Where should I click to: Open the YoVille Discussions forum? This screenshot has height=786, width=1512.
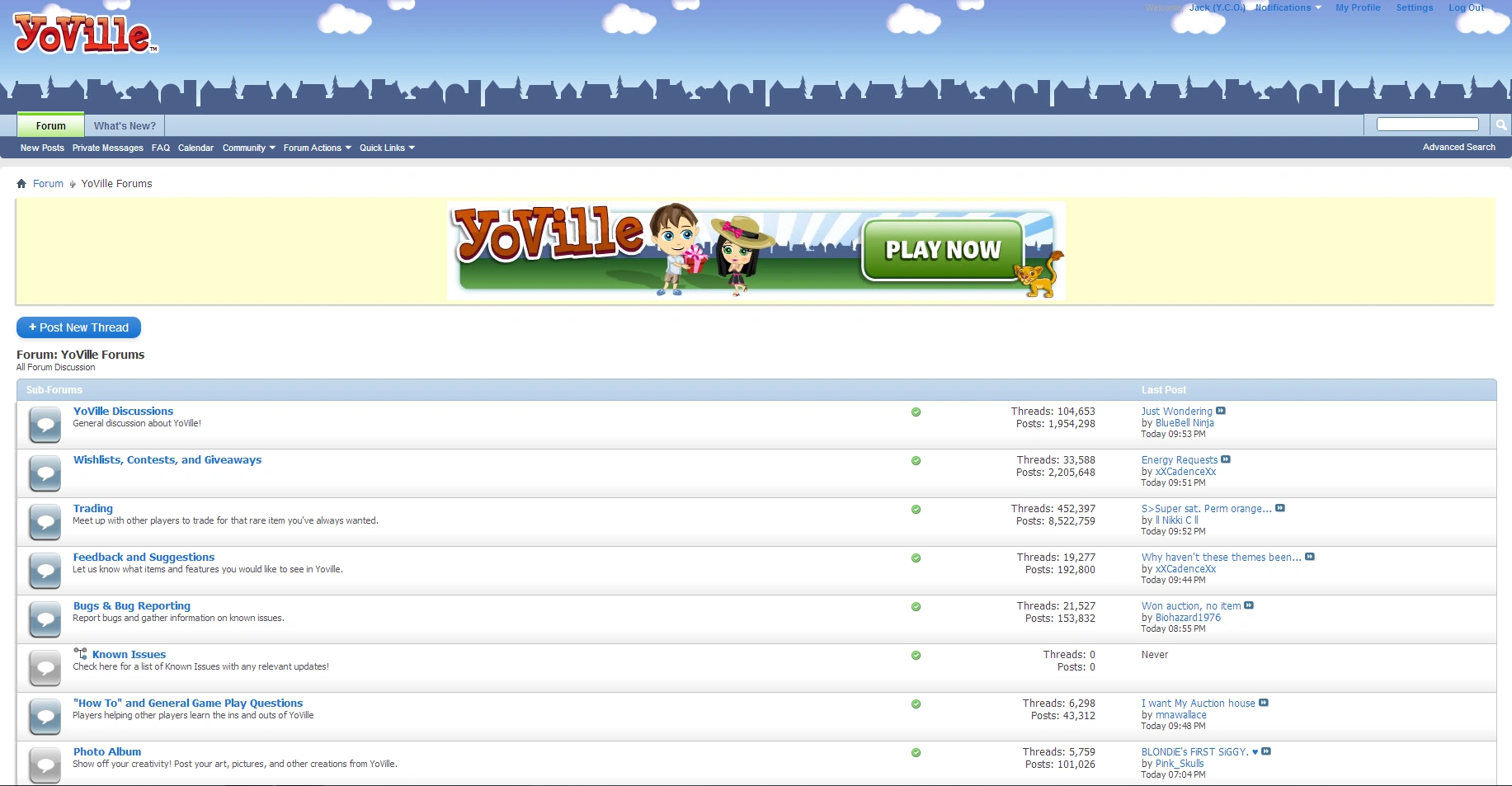coord(123,411)
